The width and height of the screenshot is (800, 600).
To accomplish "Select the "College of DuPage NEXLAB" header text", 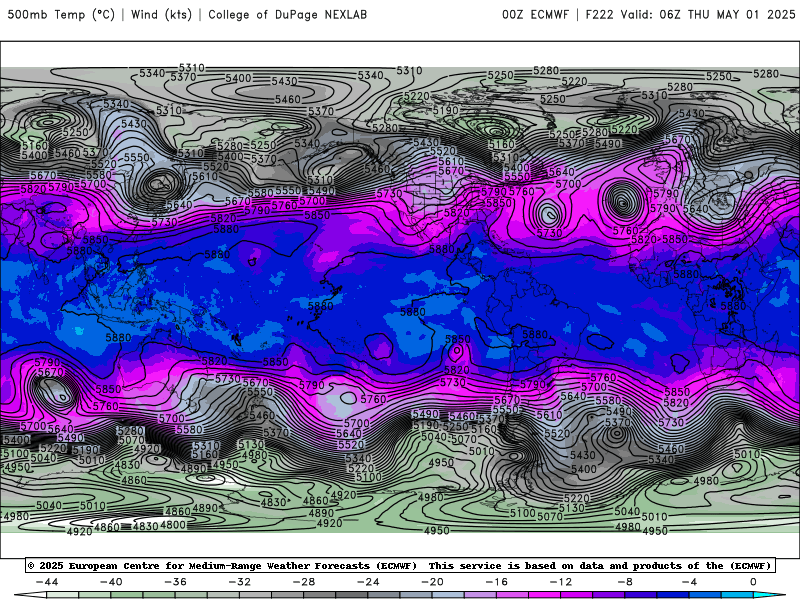I will coord(287,14).
